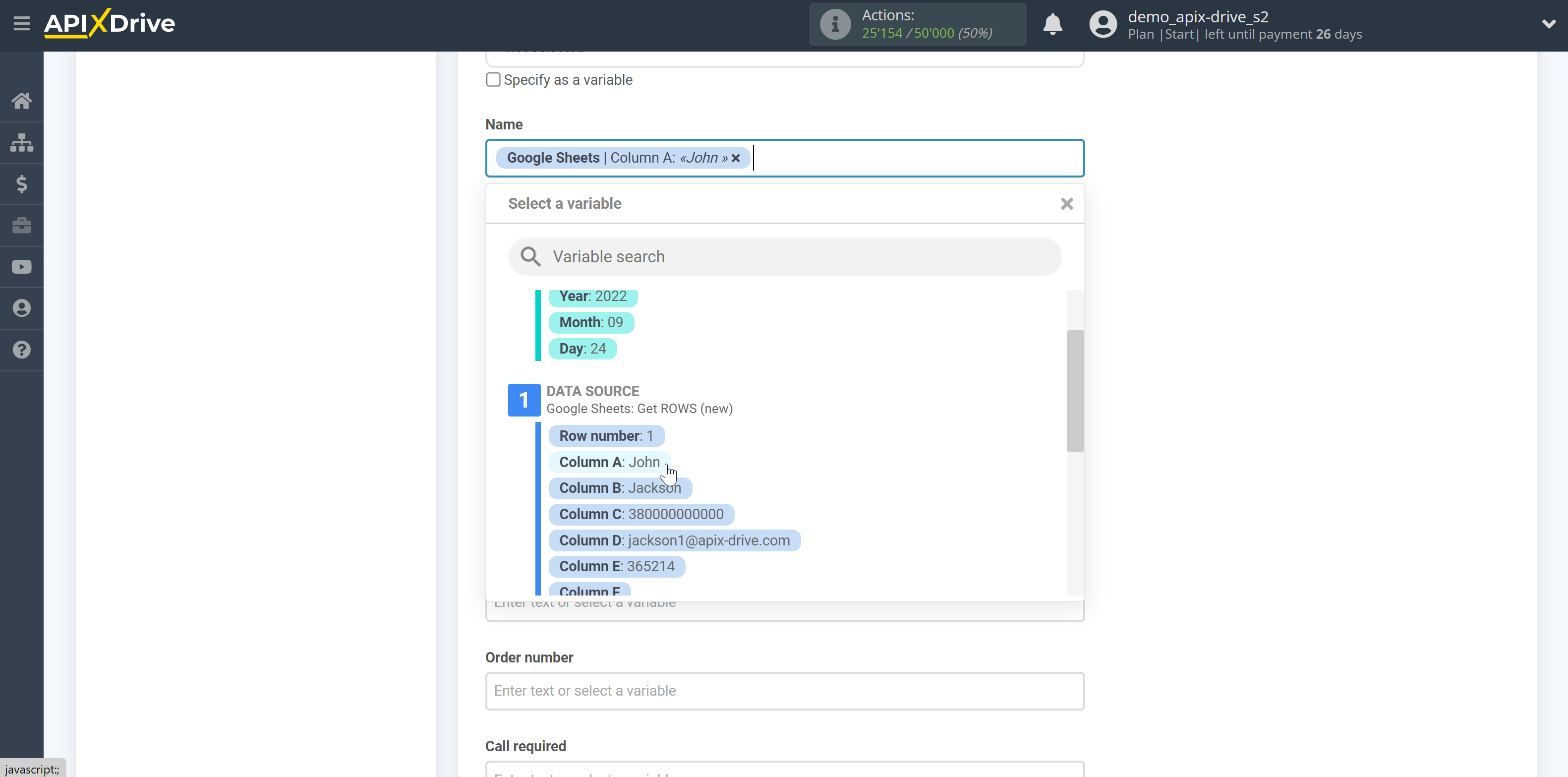Open the user profile icon in sidebar
Screen dimensions: 1568x777
[x=22, y=308]
